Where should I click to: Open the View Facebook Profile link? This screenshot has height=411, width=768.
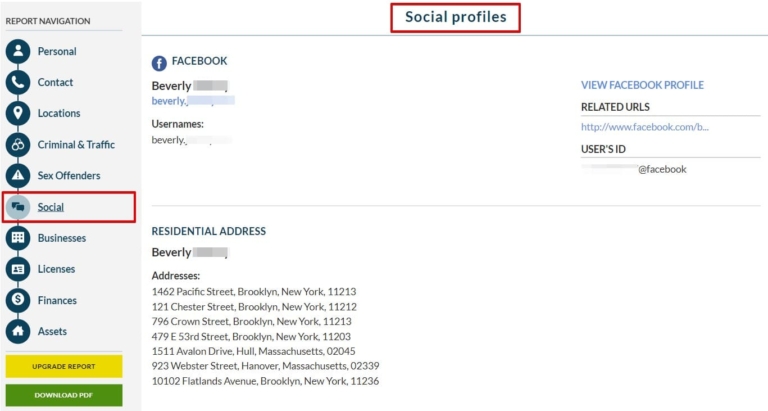tap(642, 85)
